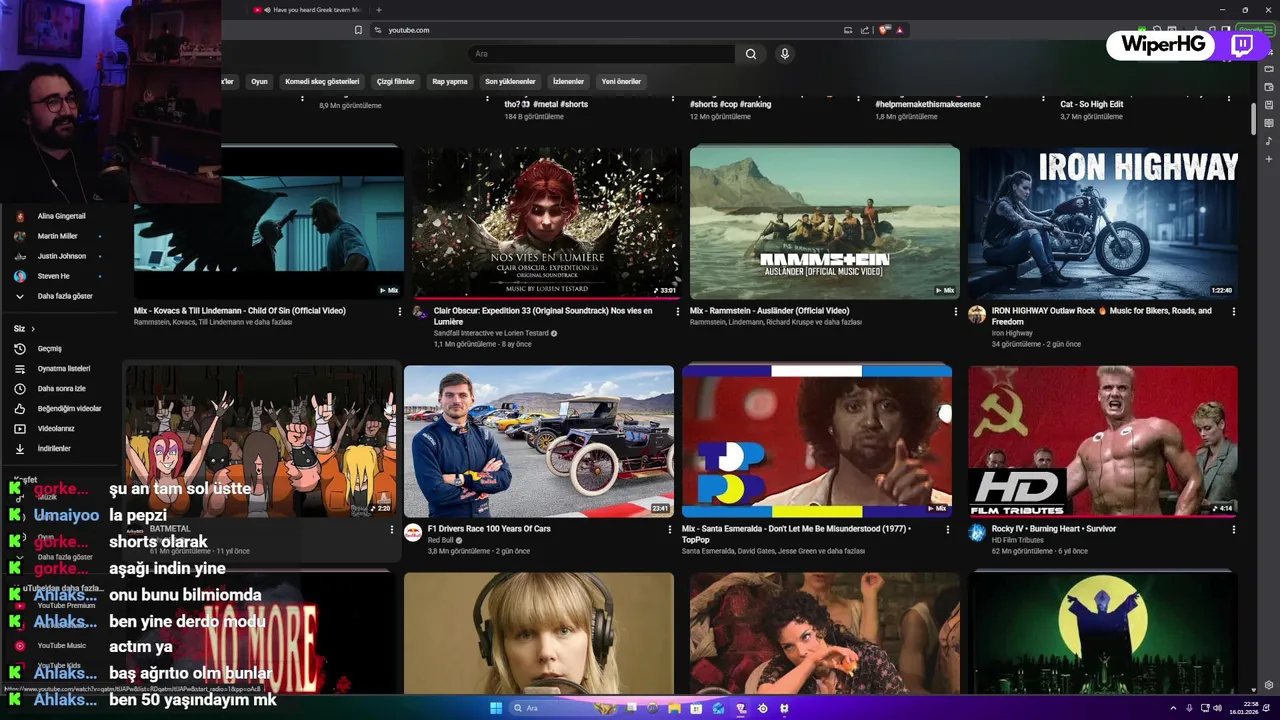Image resolution: width=1280 pixels, height=720 pixels.
Task: Click the YouTube search input field
Action: tap(601, 54)
